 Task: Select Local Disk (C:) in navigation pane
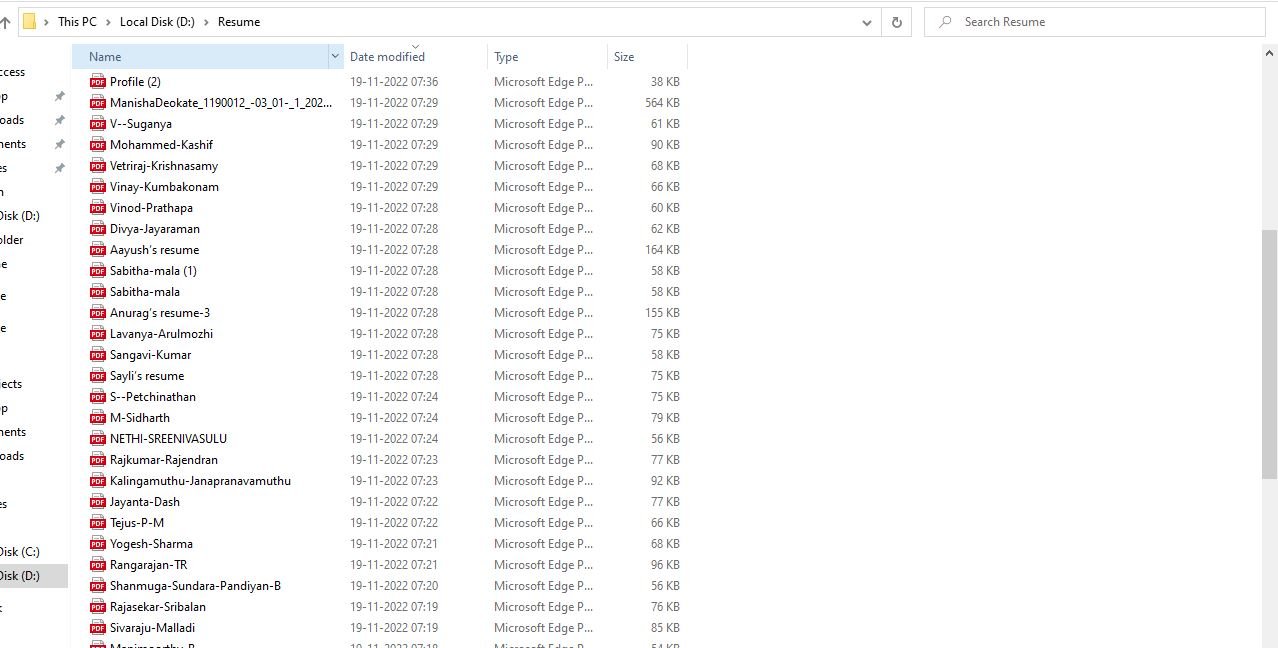(19, 552)
